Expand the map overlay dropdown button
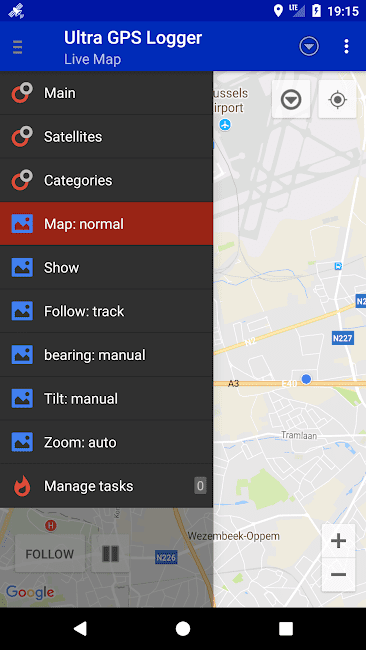 pos(291,99)
